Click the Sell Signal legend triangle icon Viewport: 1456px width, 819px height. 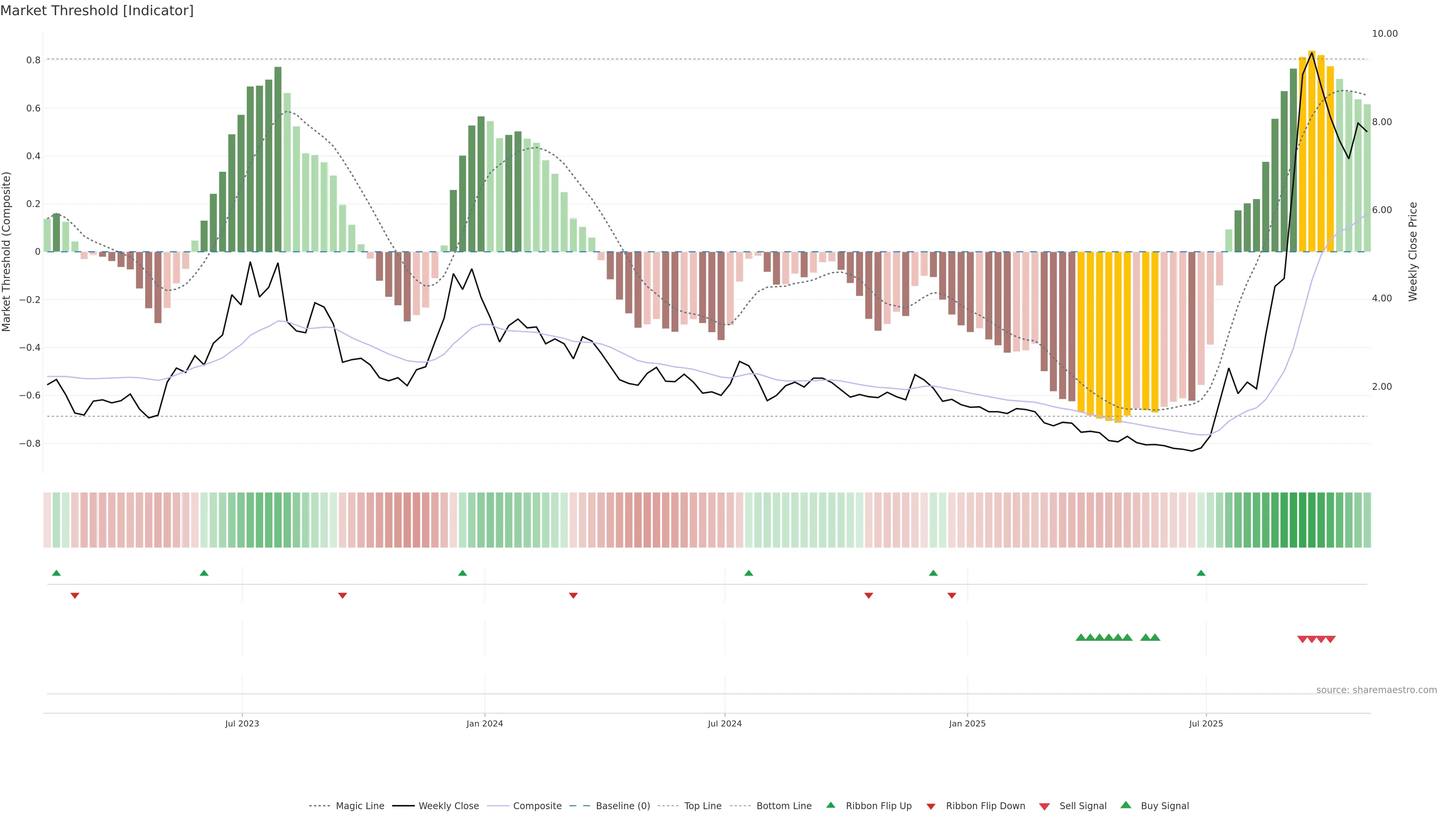pyautogui.click(x=1044, y=806)
